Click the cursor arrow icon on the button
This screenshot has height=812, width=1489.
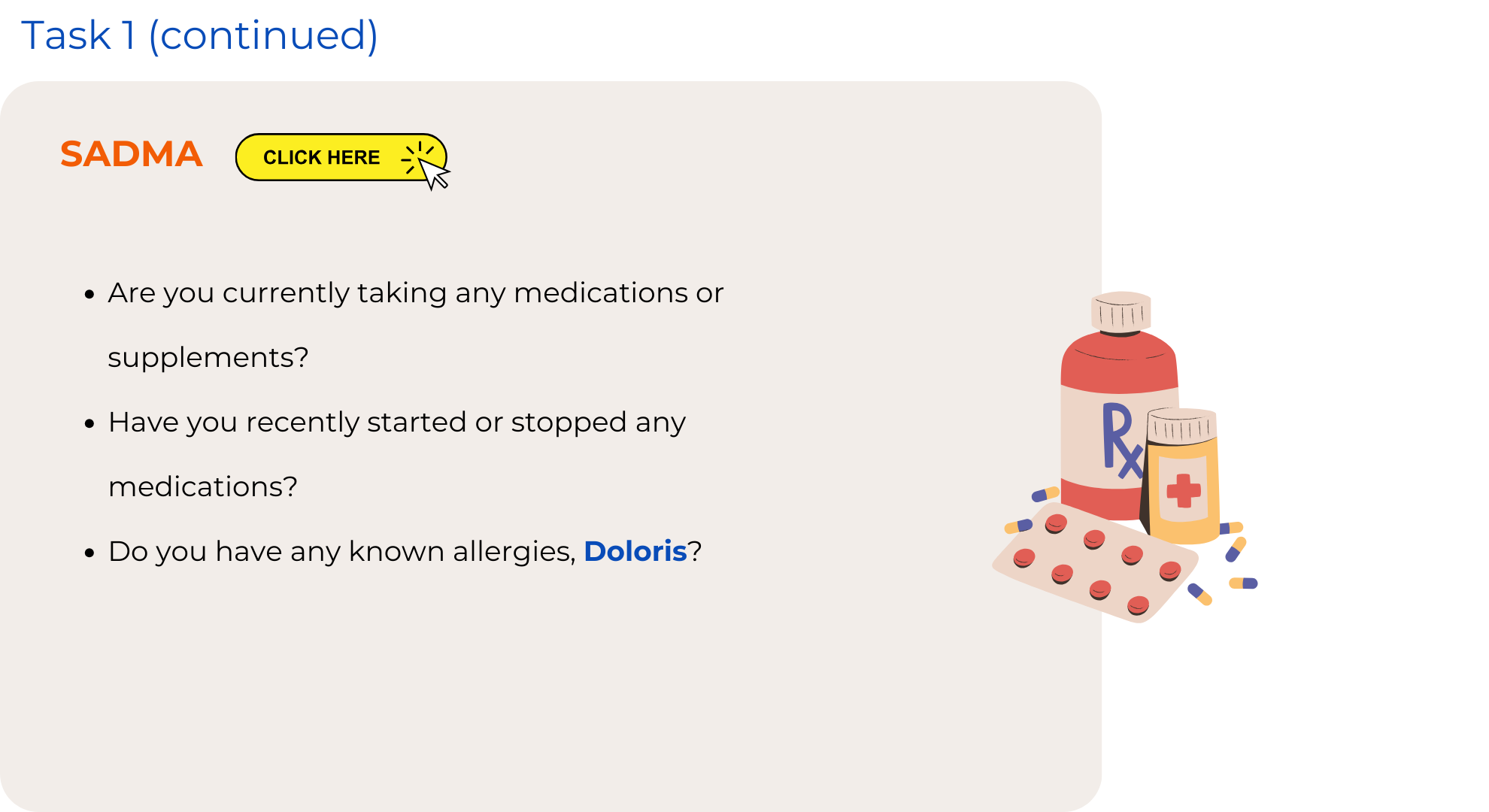point(435,174)
